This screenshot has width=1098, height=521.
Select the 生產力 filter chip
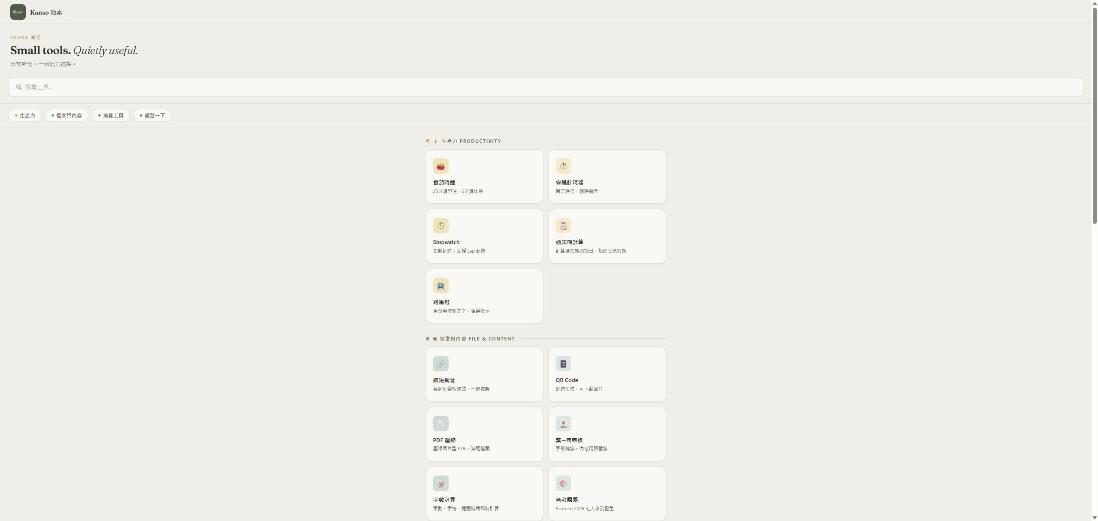pyautogui.click(x=26, y=116)
